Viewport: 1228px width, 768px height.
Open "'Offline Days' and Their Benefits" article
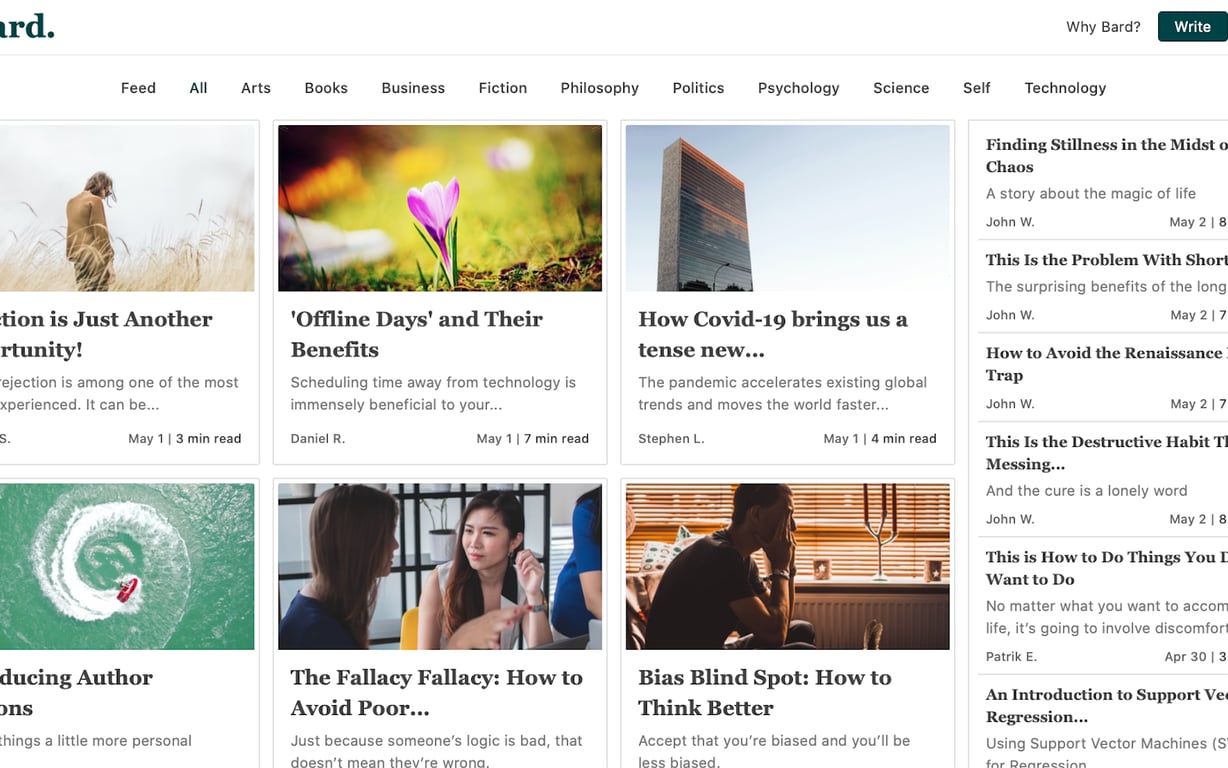[417, 334]
